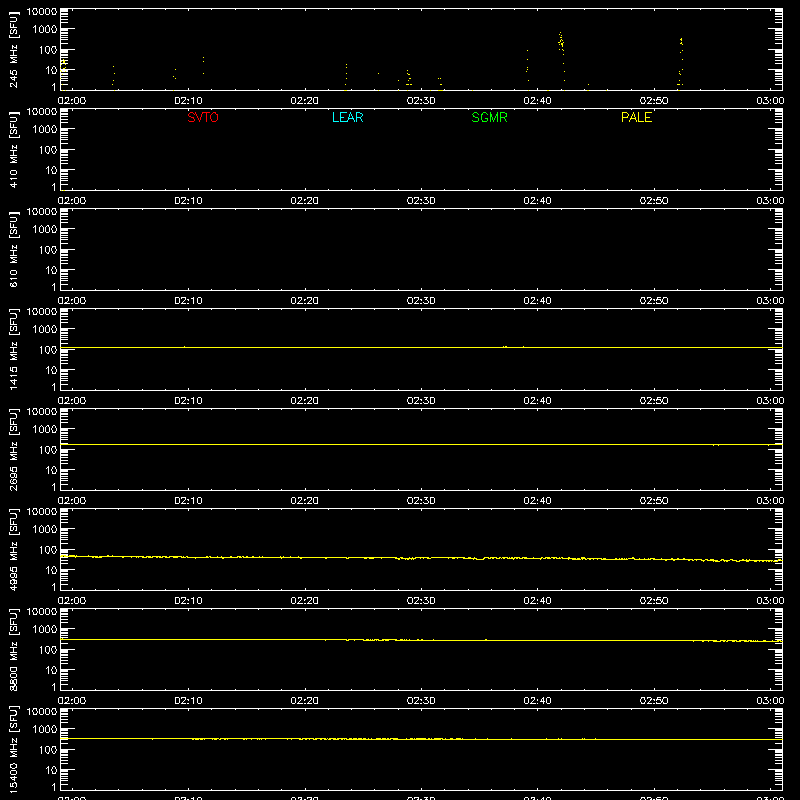The image size is (800, 800).
Task: Select the 2695 MHz [SFU] axis title
Action: click(x=13, y=449)
